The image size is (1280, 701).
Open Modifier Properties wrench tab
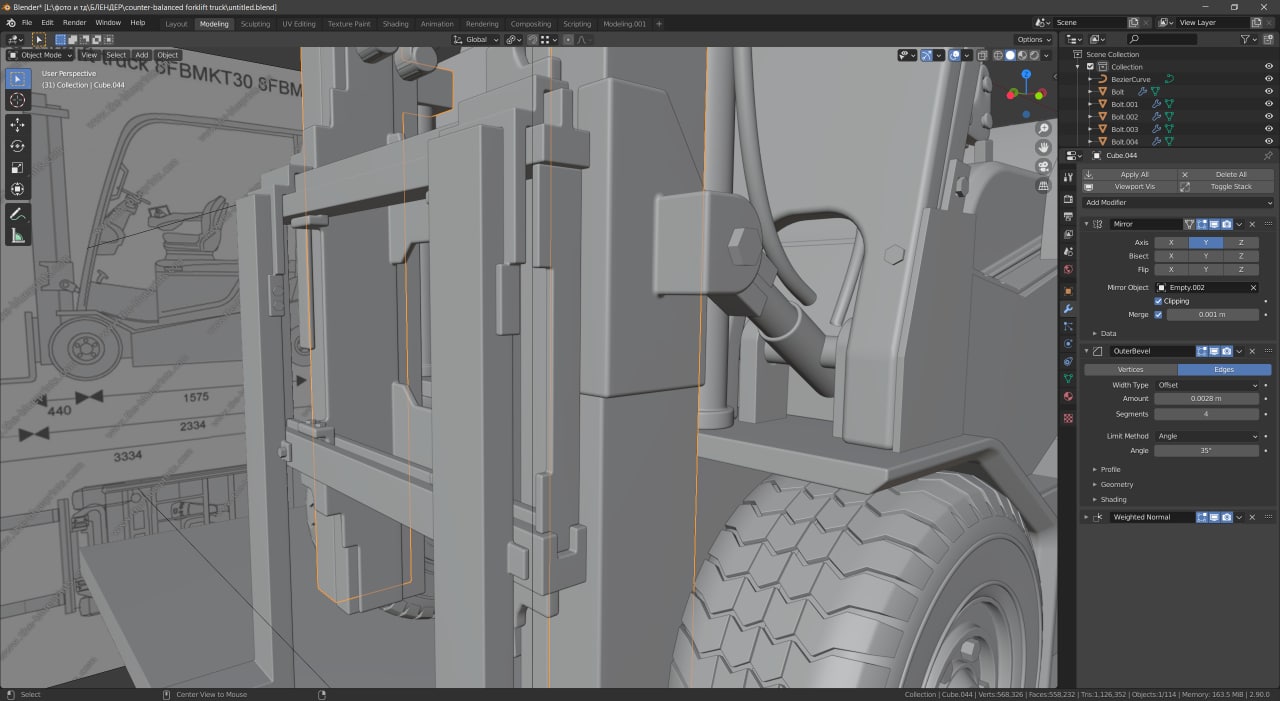point(1068,309)
